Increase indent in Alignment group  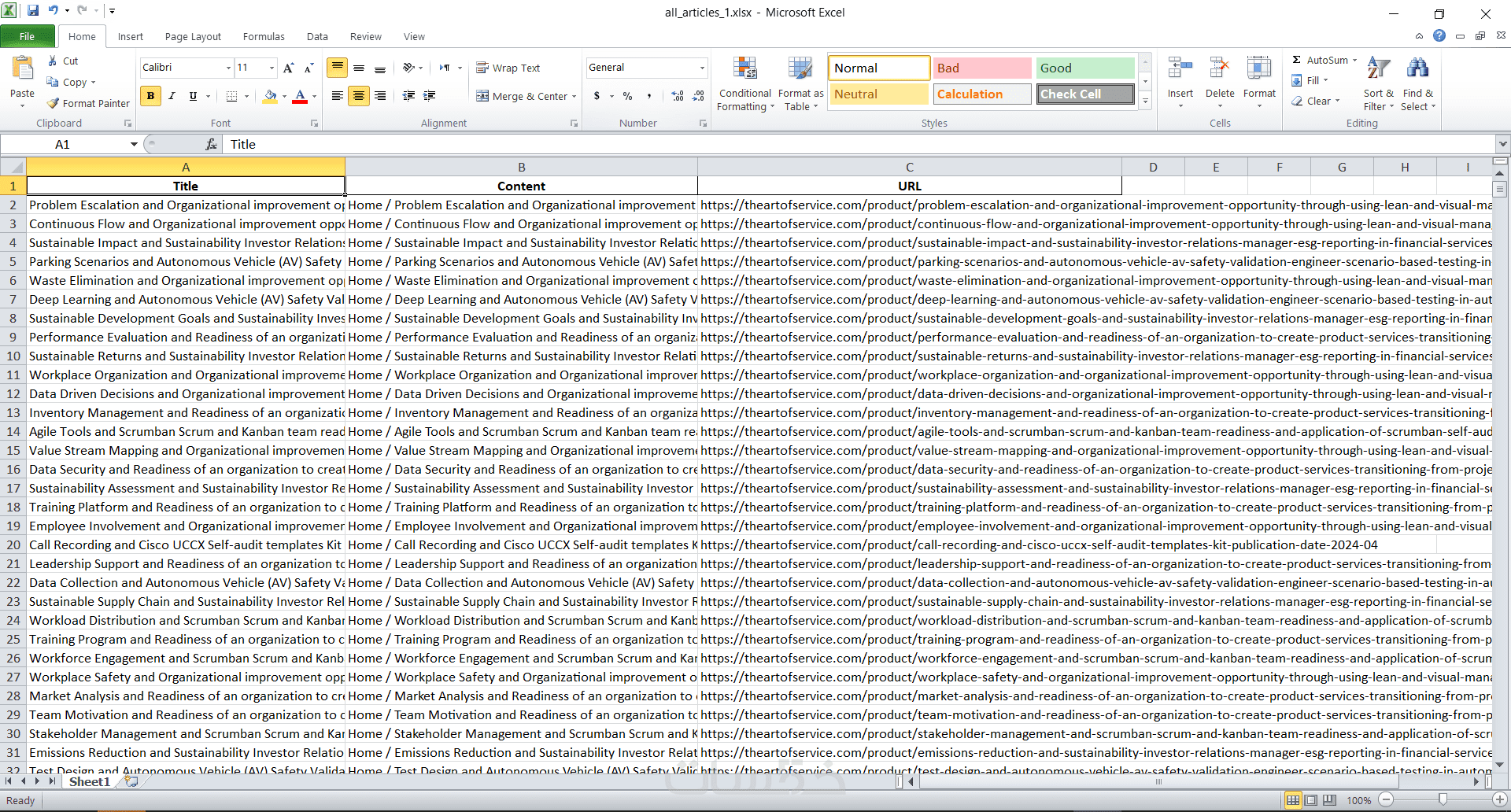coord(429,96)
